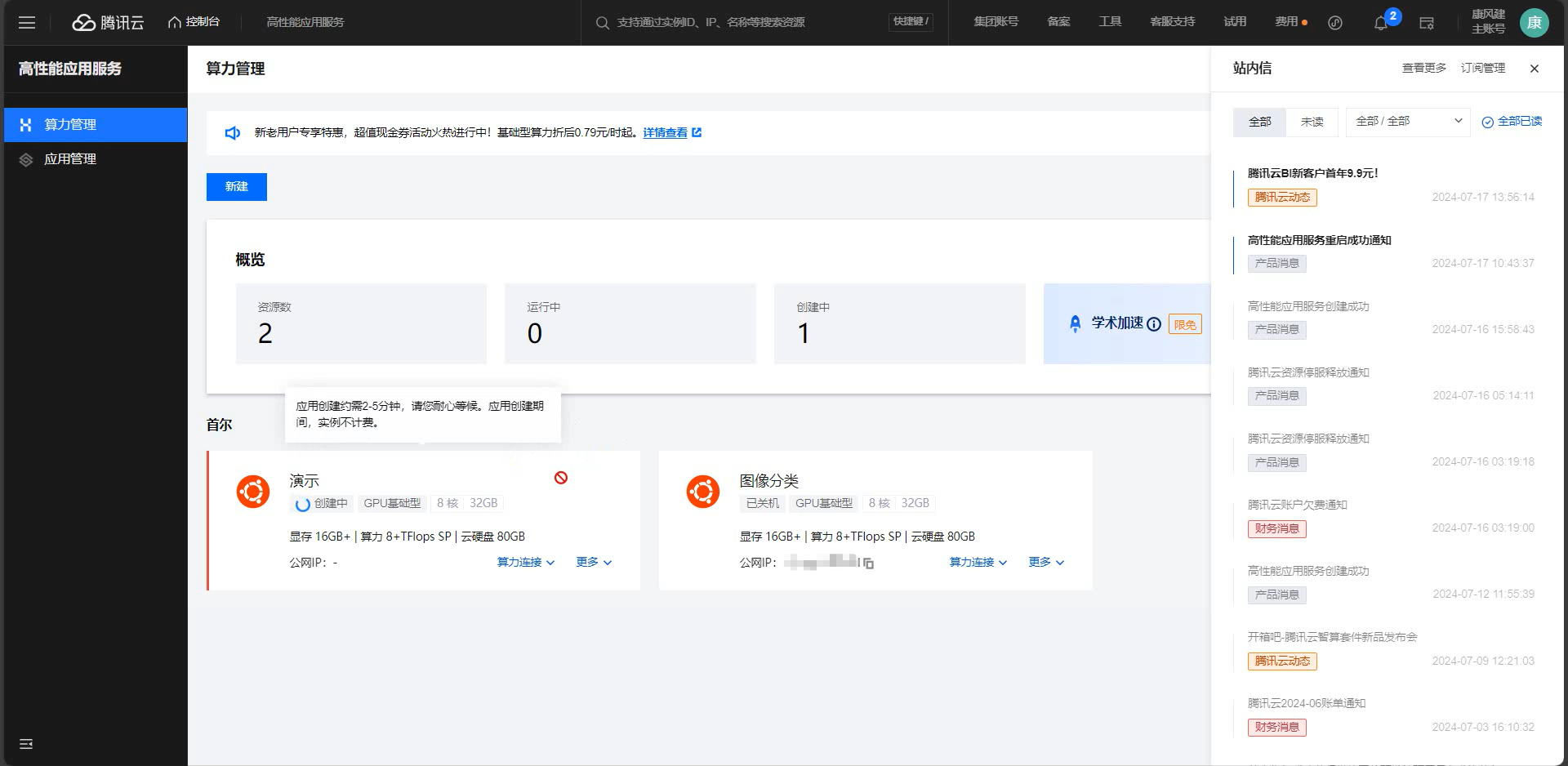Screen dimensions: 1568x766
Task: Expand 算力连接 on 图像分类 card
Action: coord(978,562)
